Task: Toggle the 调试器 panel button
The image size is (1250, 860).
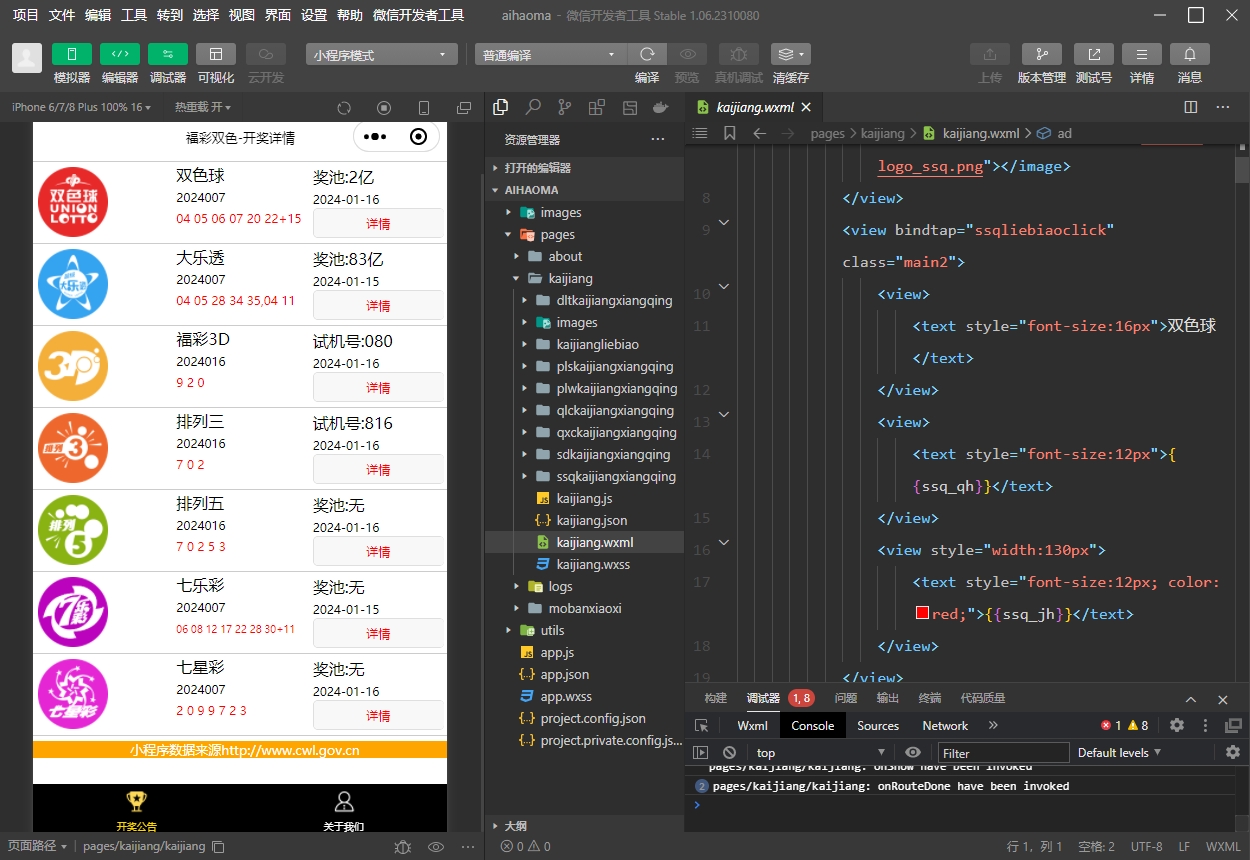Action: pos(168,54)
